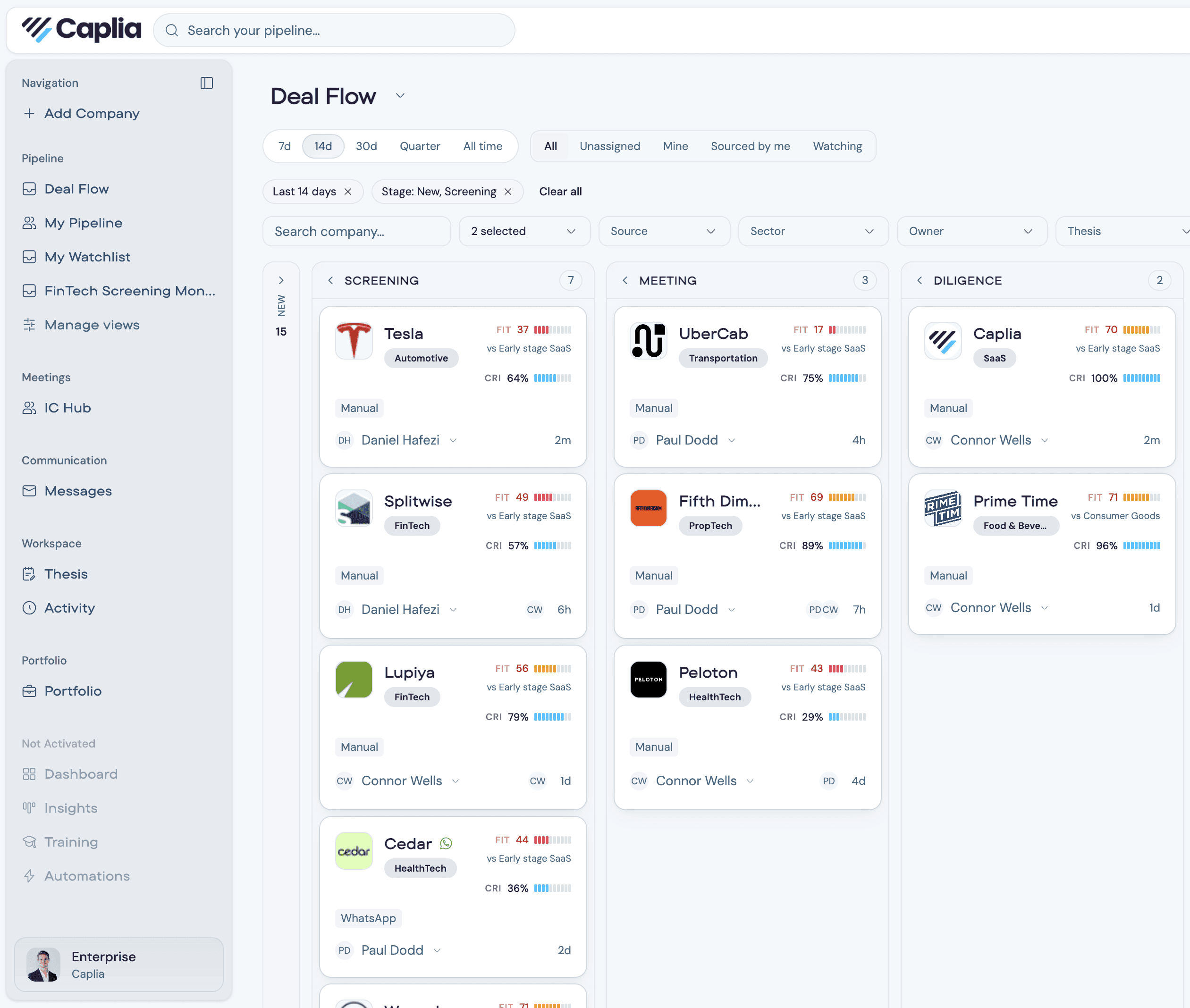Click the UberCab logo icon
The height and width of the screenshot is (1008, 1190).
click(x=648, y=341)
